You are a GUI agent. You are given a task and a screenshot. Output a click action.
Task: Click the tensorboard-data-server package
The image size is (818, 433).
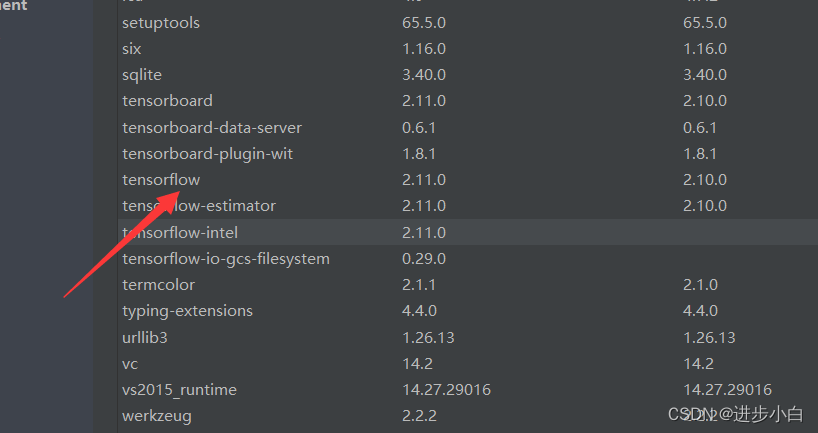tap(212, 128)
